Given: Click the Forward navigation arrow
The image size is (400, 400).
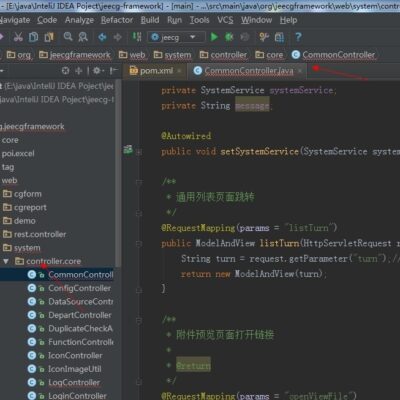Looking at the screenshot, I should tap(118, 37).
